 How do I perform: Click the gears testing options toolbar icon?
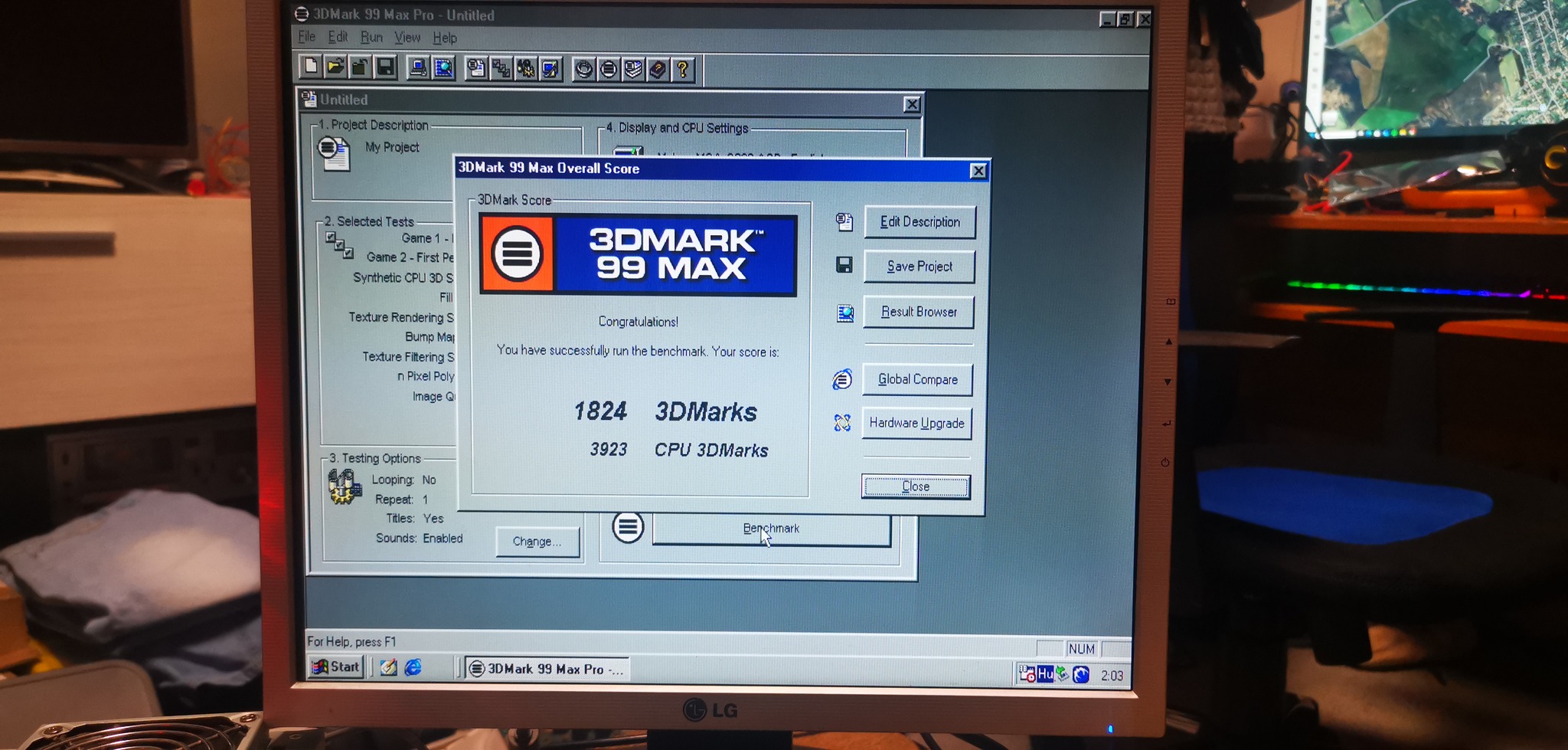point(526,69)
